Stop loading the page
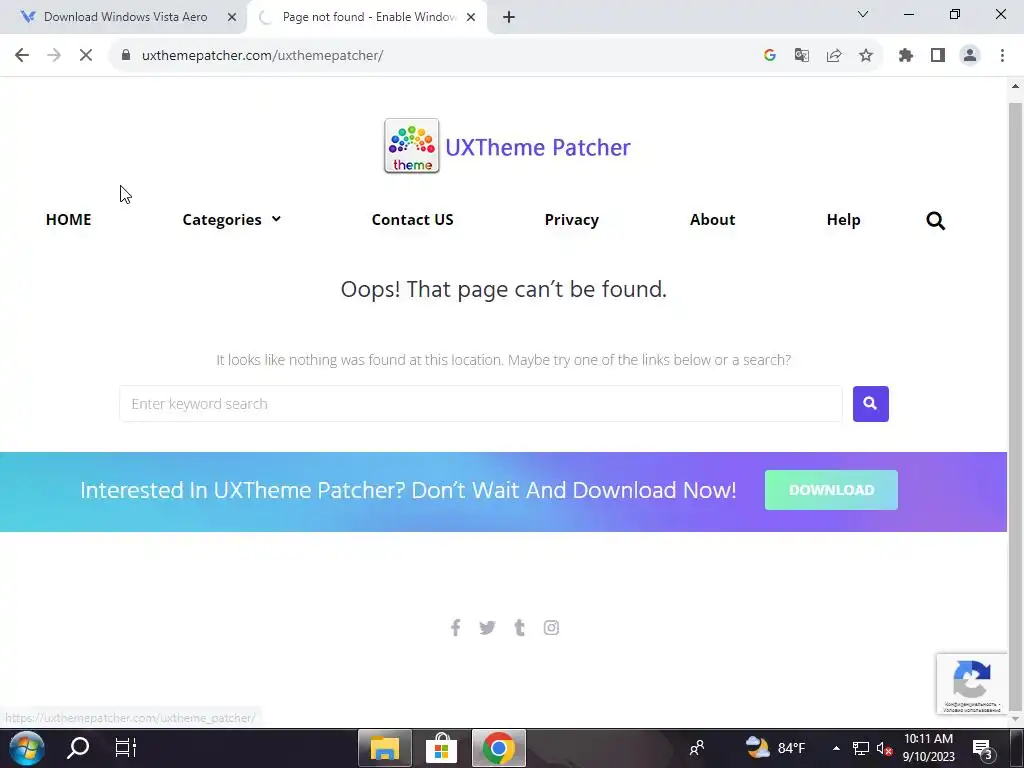 86,56
